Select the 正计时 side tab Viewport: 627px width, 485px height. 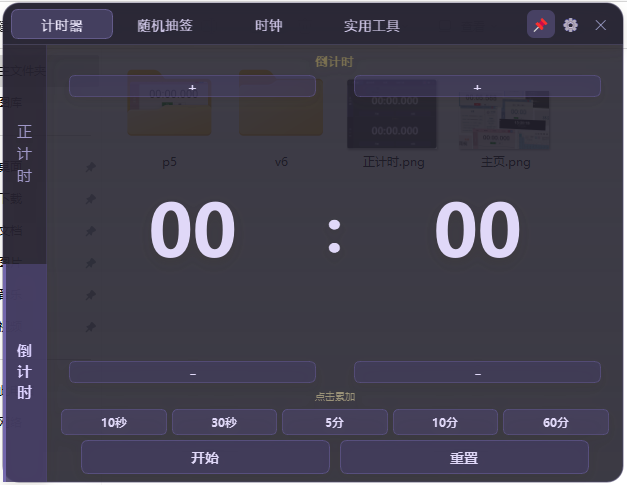(25, 154)
